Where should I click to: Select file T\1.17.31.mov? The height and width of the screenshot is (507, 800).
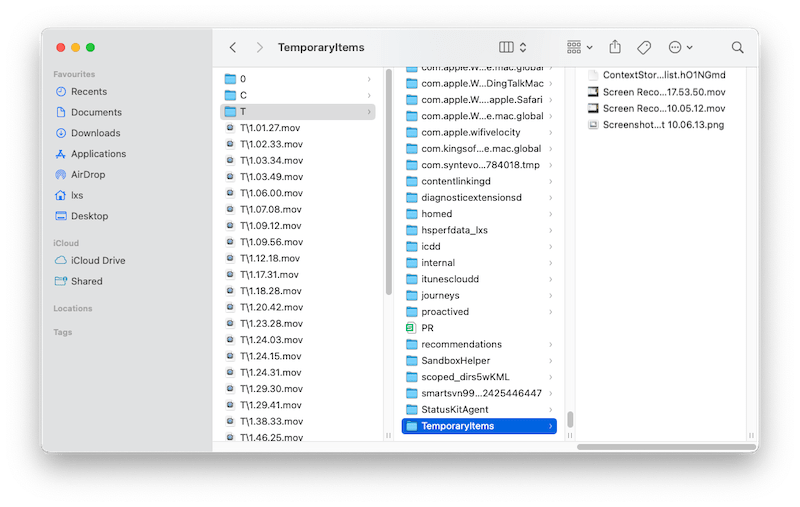coord(298,275)
